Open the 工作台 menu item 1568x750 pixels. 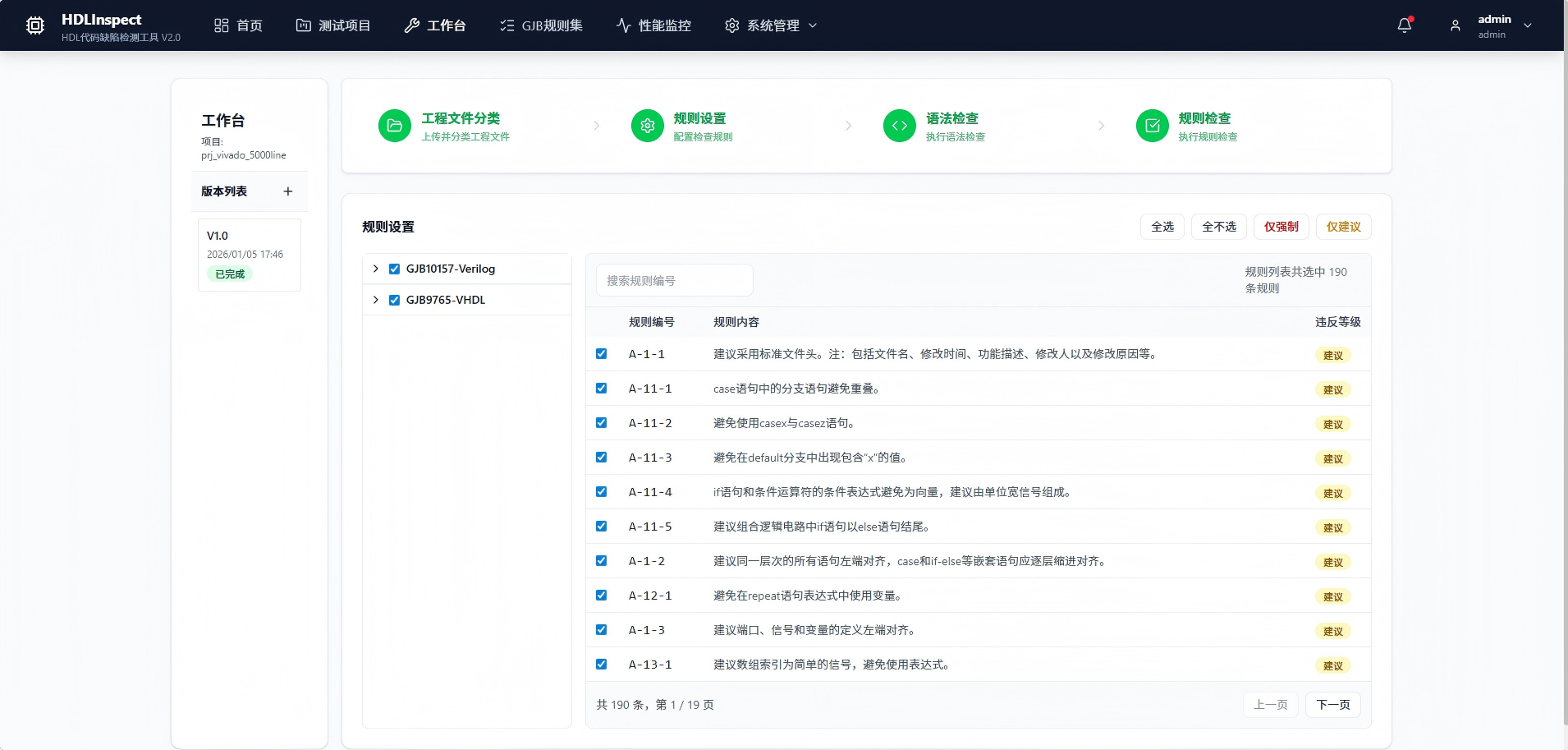pos(435,25)
